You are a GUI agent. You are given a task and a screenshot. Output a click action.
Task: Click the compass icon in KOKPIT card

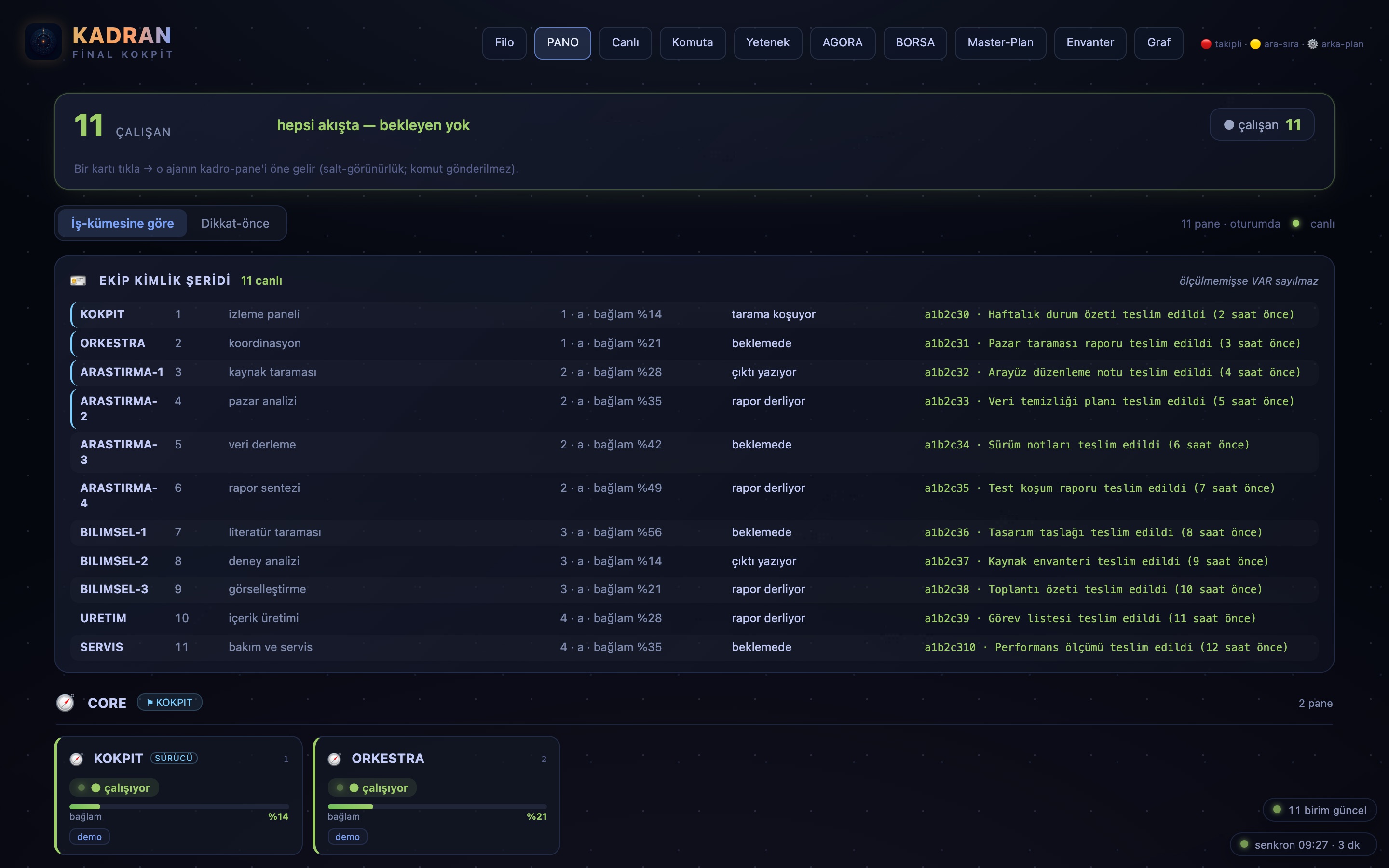coord(76,759)
